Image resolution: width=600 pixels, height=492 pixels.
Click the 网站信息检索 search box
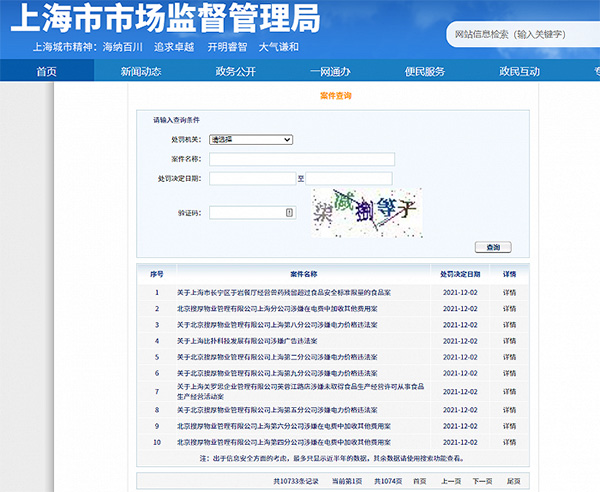click(523, 34)
